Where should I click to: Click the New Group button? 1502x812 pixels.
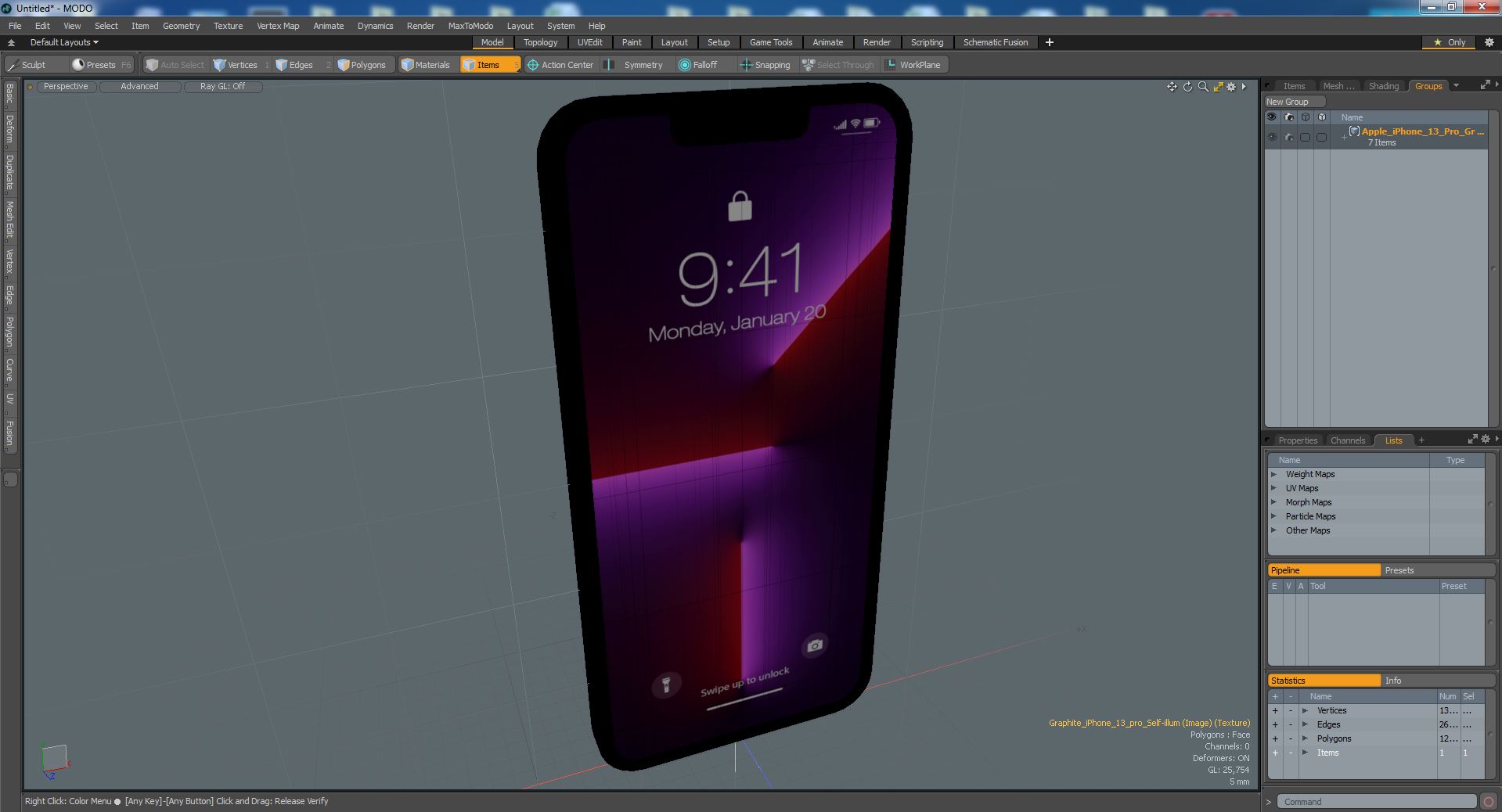pos(1295,102)
